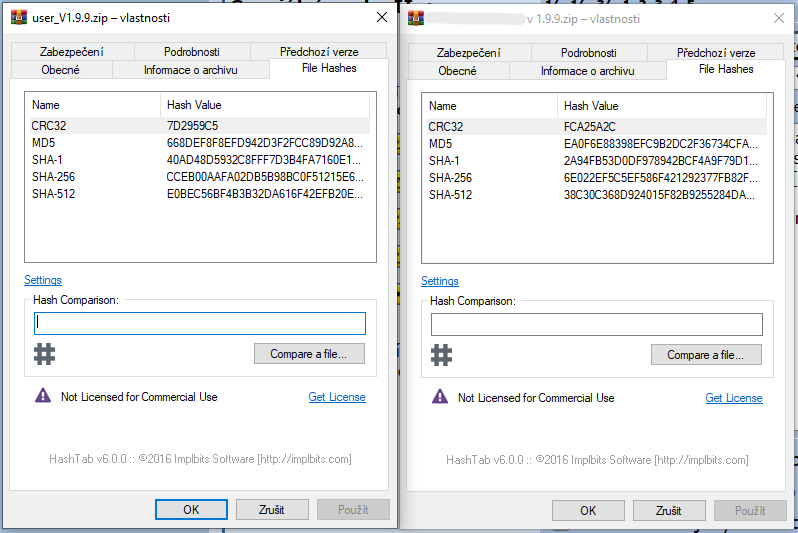Click the hash symbol icon in right dialog
Image resolution: width=798 pixels, height=533 pixels.
440,354
